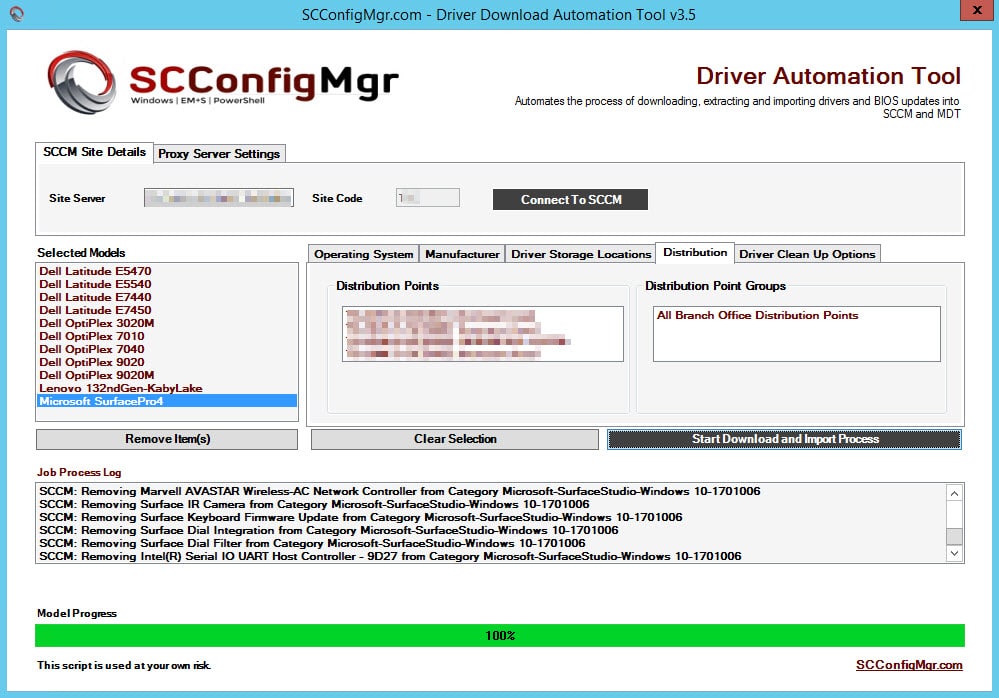The image size is (999, 698).
Task: Open Driver Clean Up Options tab
Action: [807, 254]
